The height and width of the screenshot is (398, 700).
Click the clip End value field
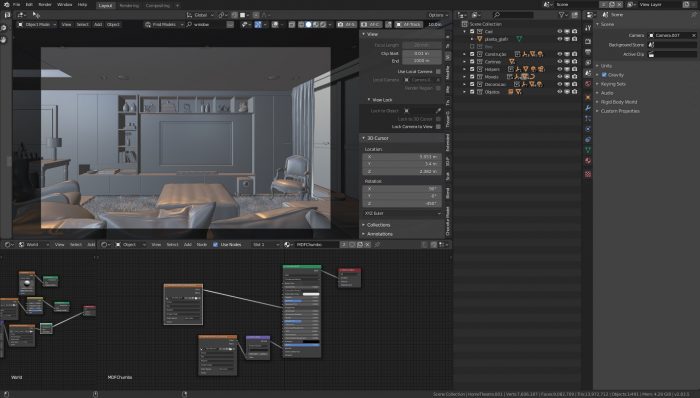click(421, 60)
